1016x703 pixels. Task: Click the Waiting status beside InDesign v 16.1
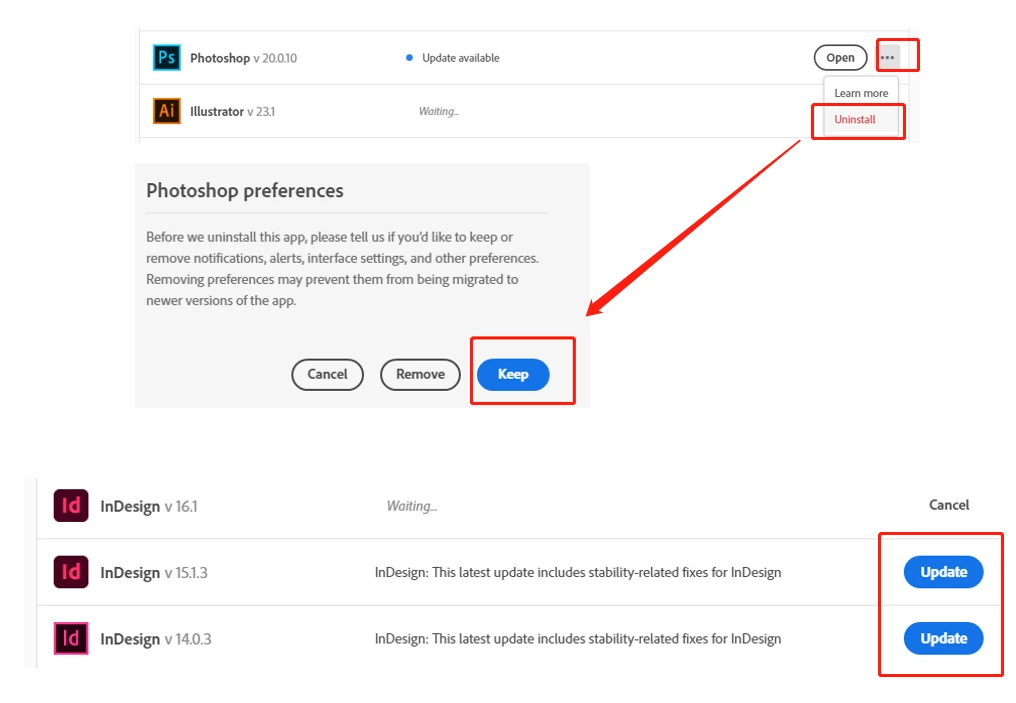[x=412, y=506]
